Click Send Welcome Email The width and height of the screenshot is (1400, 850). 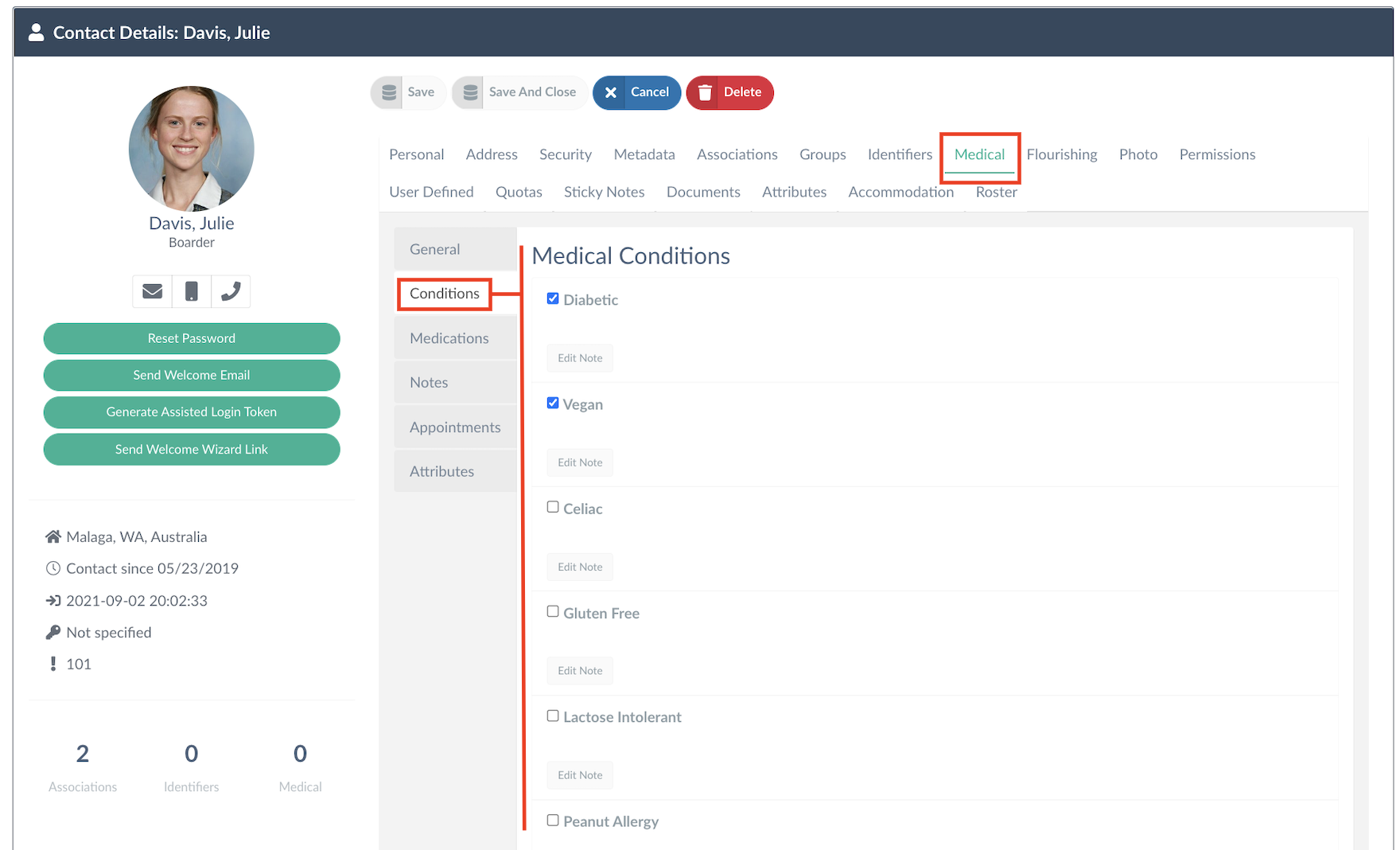(x=192, y=375)
